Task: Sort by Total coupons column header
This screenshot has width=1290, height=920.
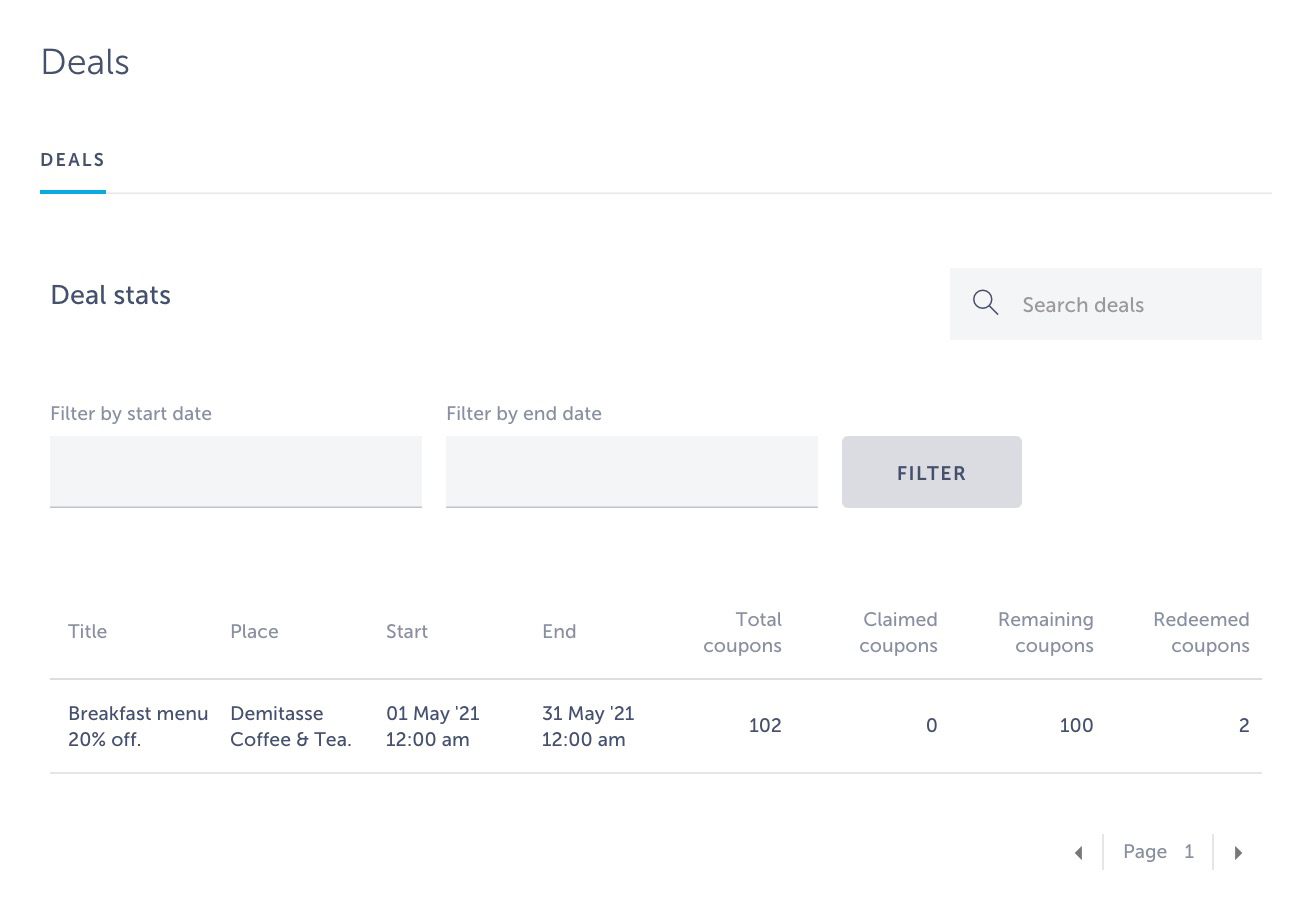Action: [742, 632]
